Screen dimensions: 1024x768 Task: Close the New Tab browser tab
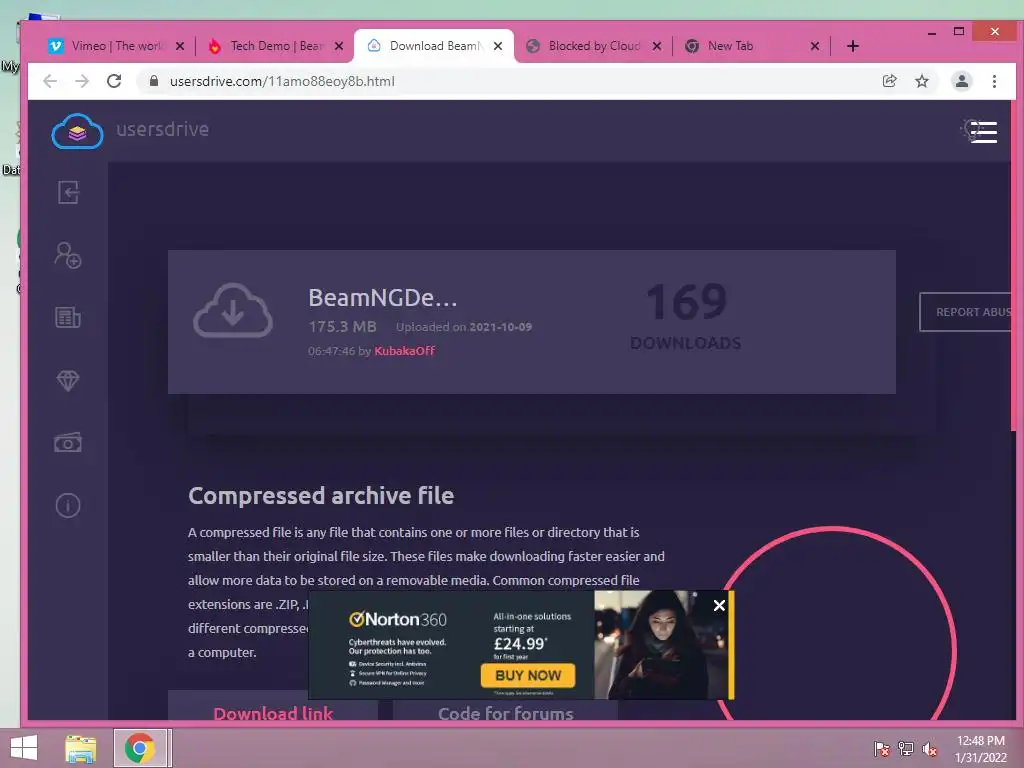(x=815, y=46)
